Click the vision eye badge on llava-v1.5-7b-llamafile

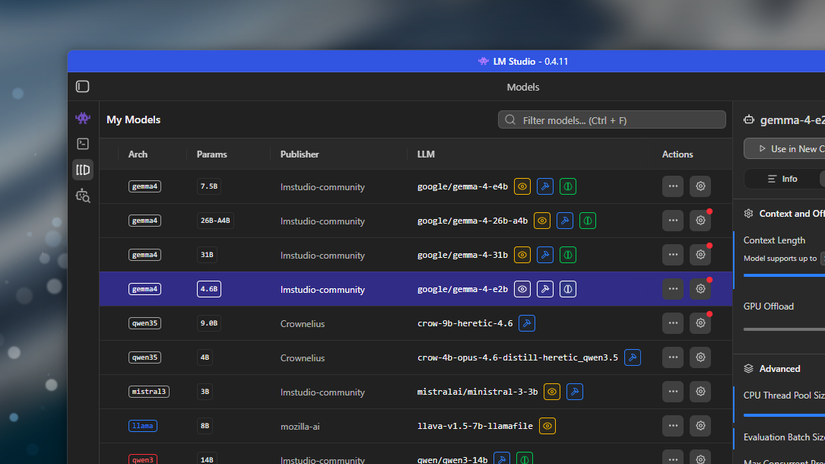[x=547, y=426]
